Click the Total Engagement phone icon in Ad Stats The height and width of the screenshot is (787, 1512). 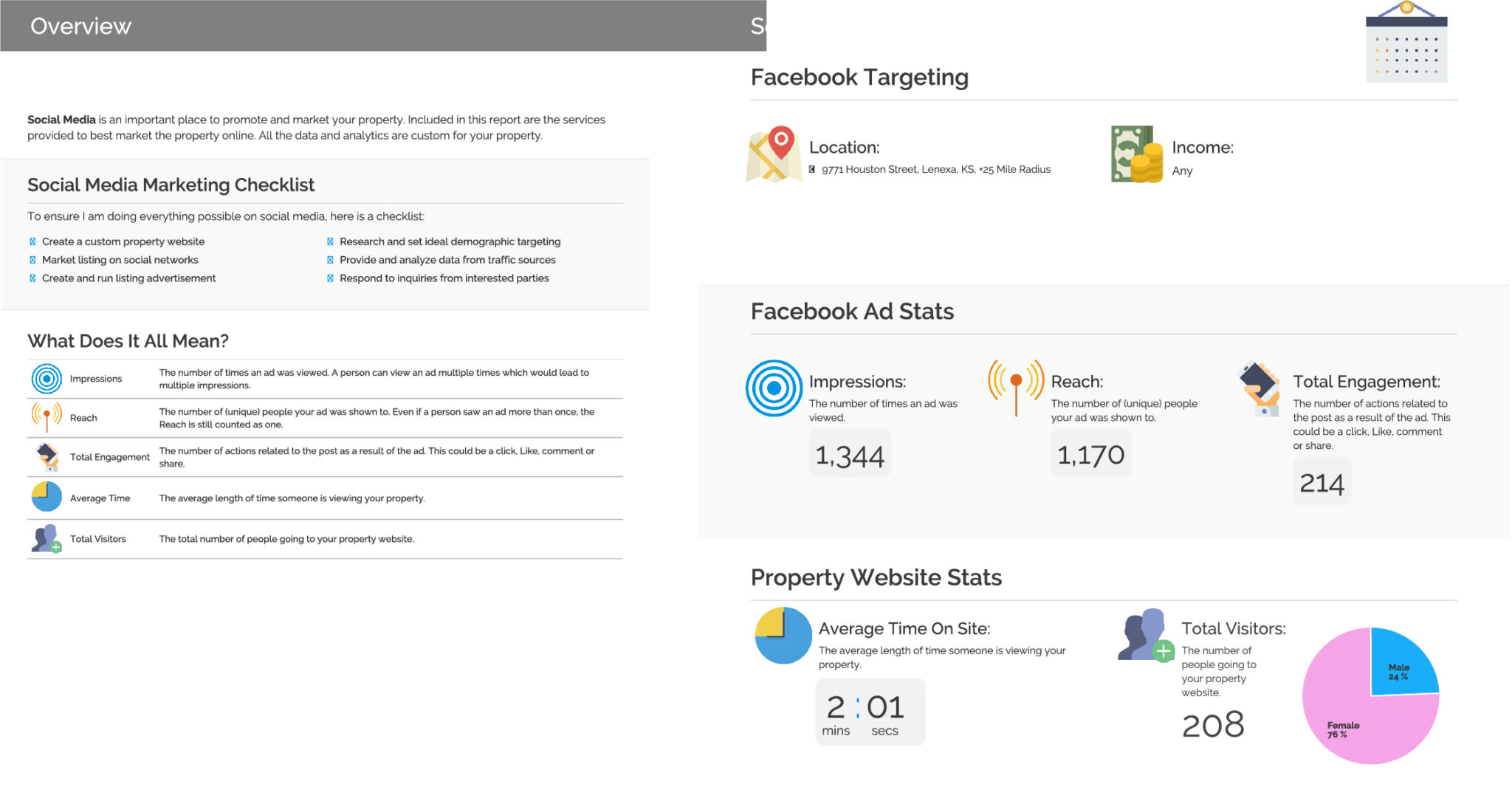(x=1260, y=388)
